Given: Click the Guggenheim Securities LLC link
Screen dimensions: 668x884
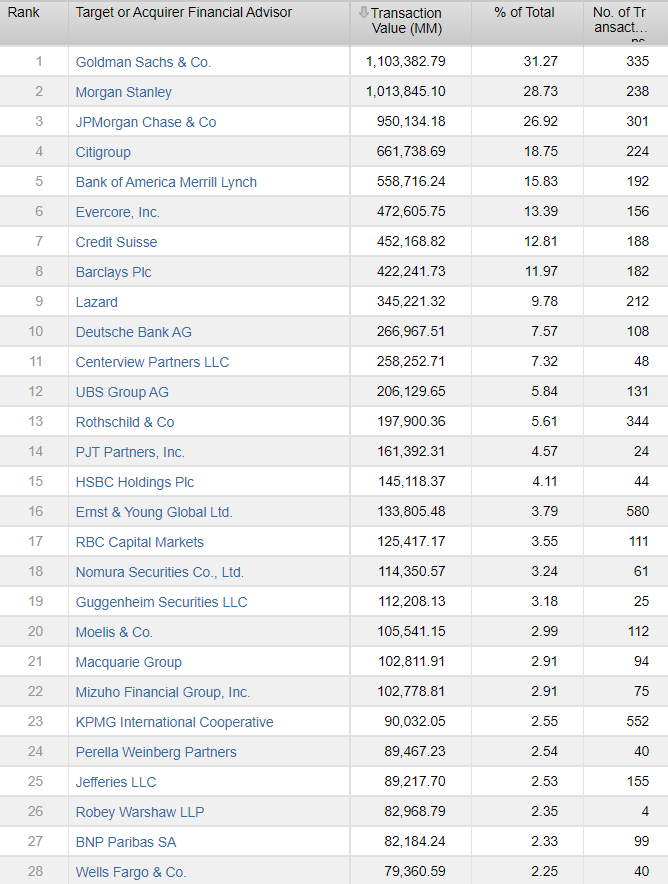Looking at the screenshot, I should (x=161, y=602).
